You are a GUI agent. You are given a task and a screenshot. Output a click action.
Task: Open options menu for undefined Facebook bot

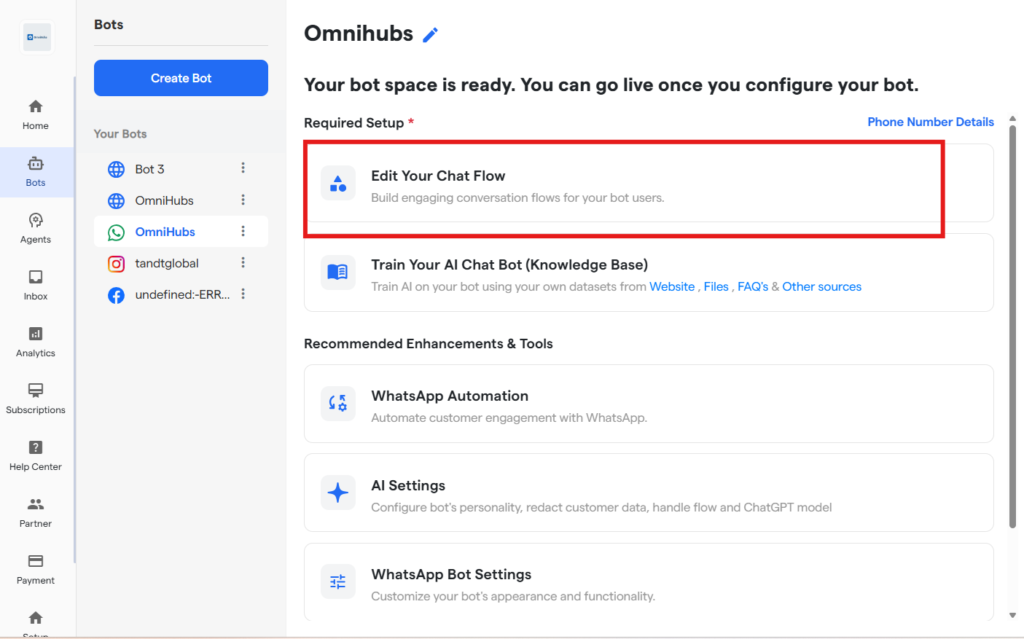pyautogui.click(x=243, y=295)
